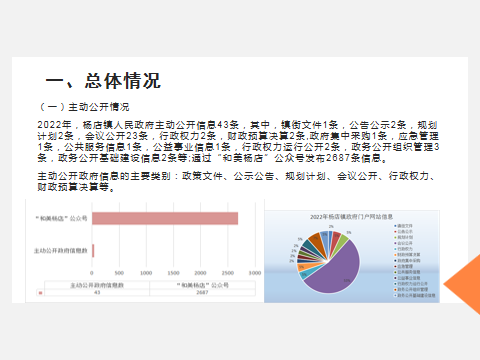Image resolution: width=480 pixels, height=360 pixels.
Task: Click the axis label 3000 on bar chart
Action: point(255,273)
